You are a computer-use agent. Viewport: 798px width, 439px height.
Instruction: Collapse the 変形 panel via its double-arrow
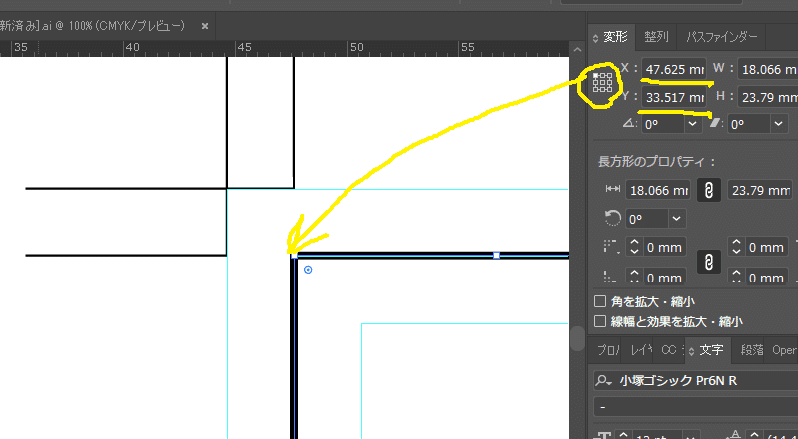click(x=596, y=39)
